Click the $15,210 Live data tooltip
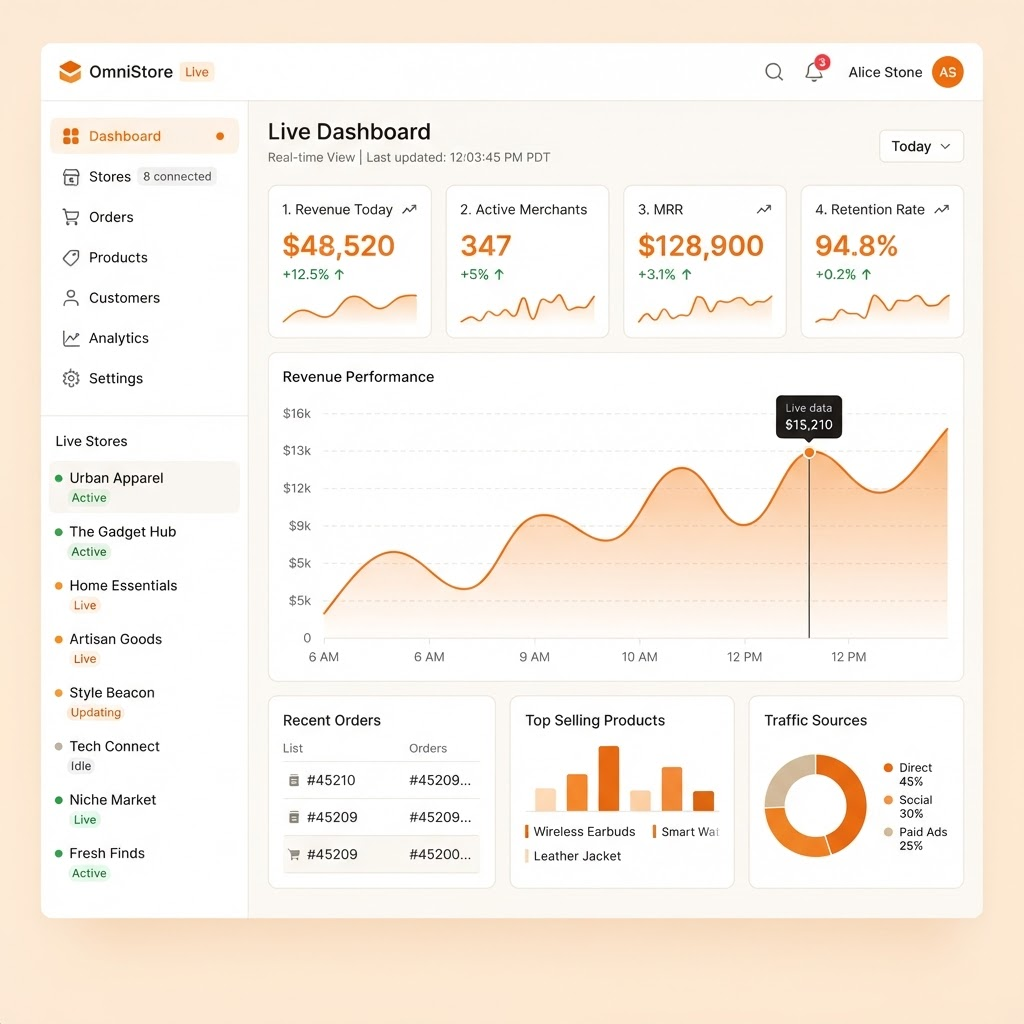The width and height of the screenshot is (1024, 1024). click(808, 417)
